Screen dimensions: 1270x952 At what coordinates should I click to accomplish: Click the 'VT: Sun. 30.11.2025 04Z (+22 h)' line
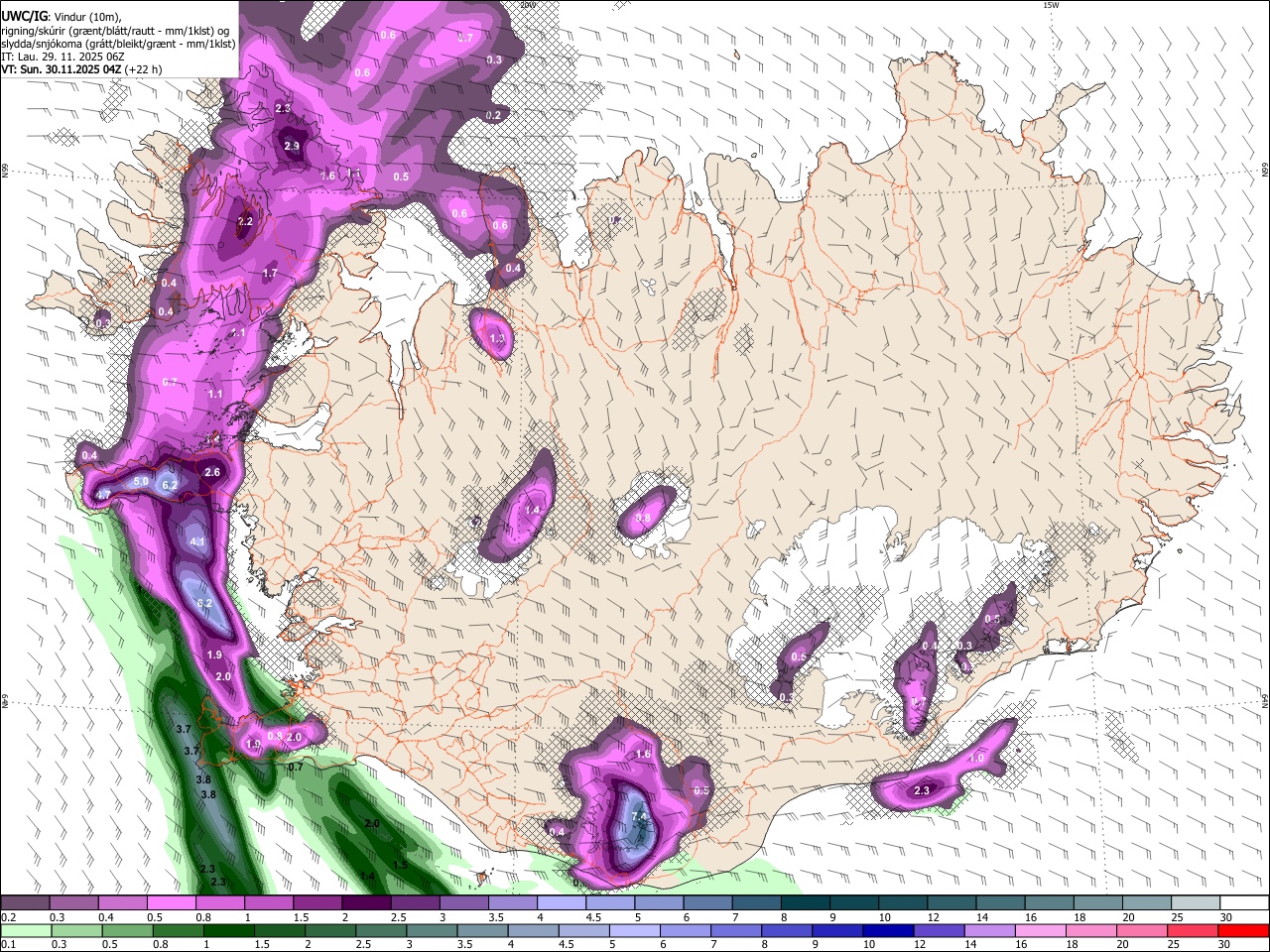pyautogui.click(x=81, y=69)
